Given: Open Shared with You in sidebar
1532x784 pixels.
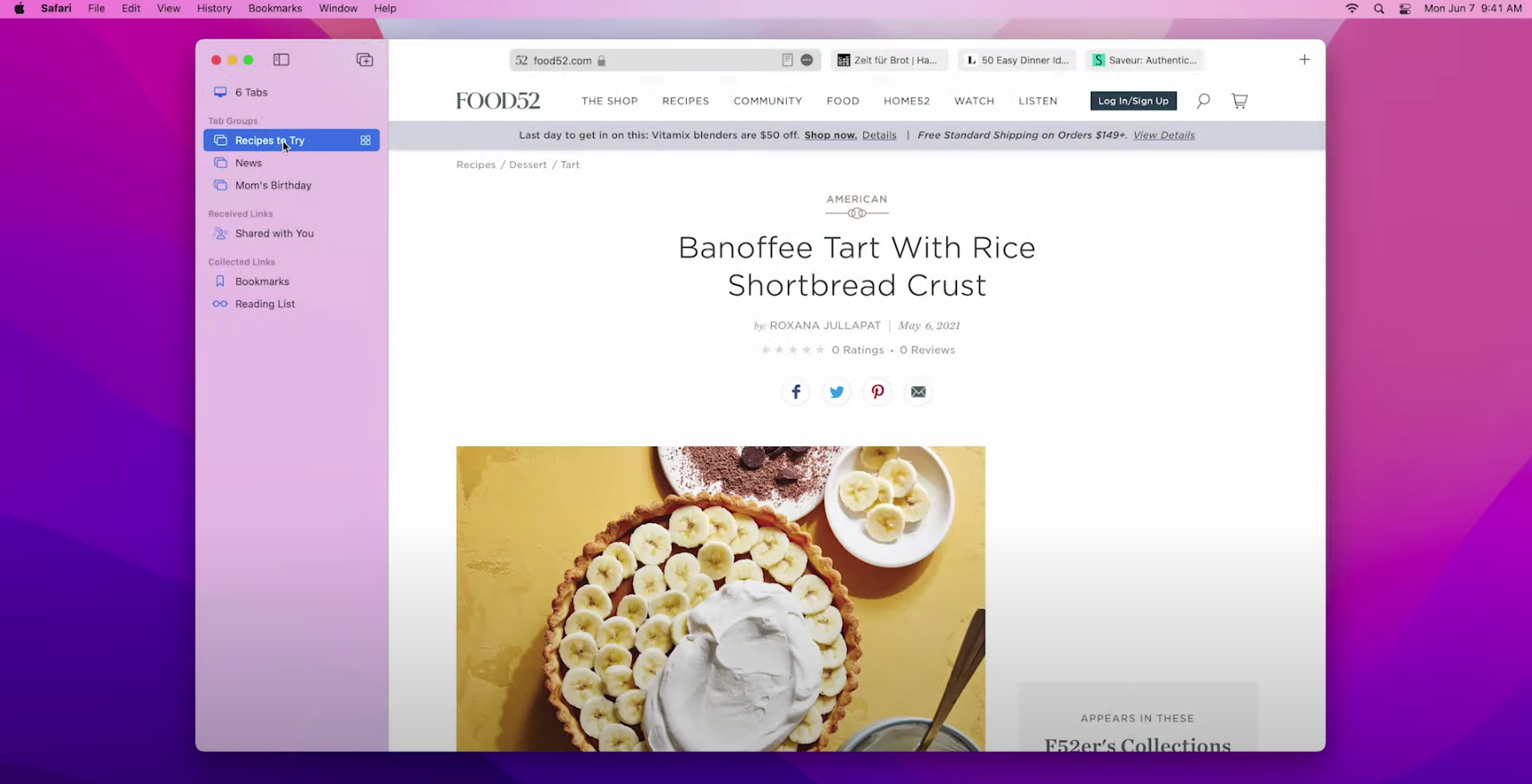Looking at the screenshot, I should (292, 233).
